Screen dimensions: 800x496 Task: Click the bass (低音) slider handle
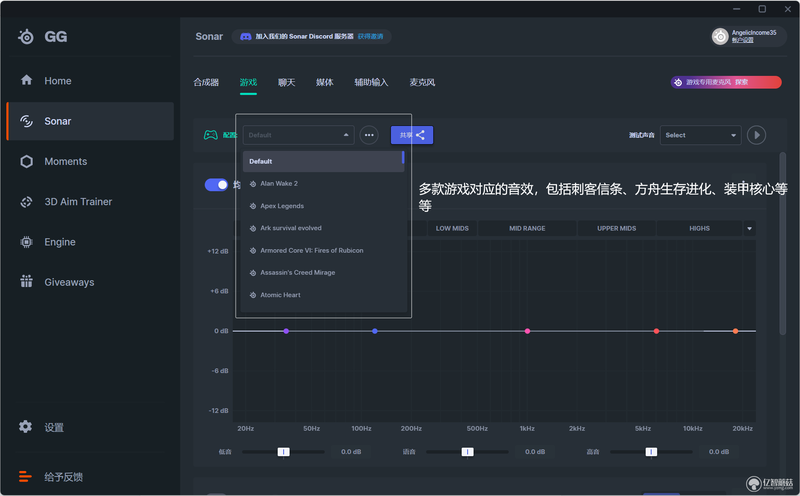tap(284, 452)
